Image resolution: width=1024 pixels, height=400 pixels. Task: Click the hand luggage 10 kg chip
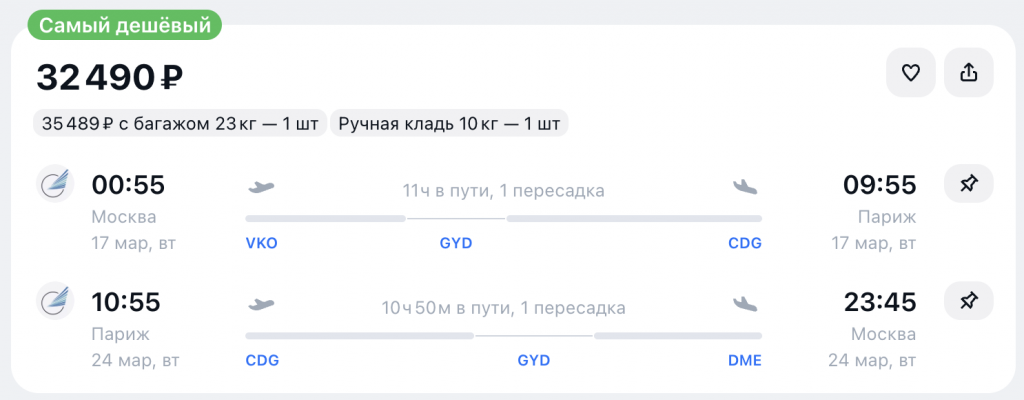pos(449,124)
